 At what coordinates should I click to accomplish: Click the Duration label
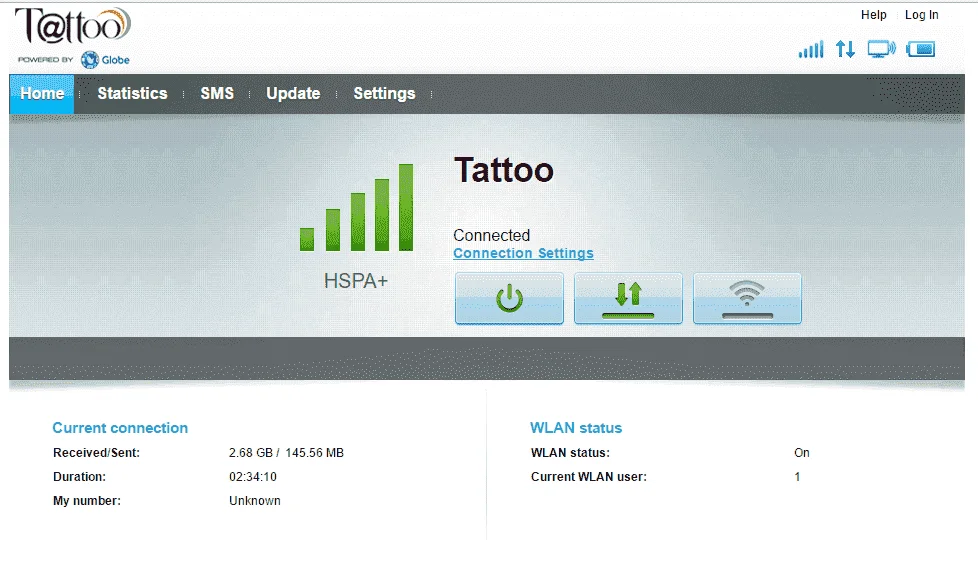tap(79, 476)
